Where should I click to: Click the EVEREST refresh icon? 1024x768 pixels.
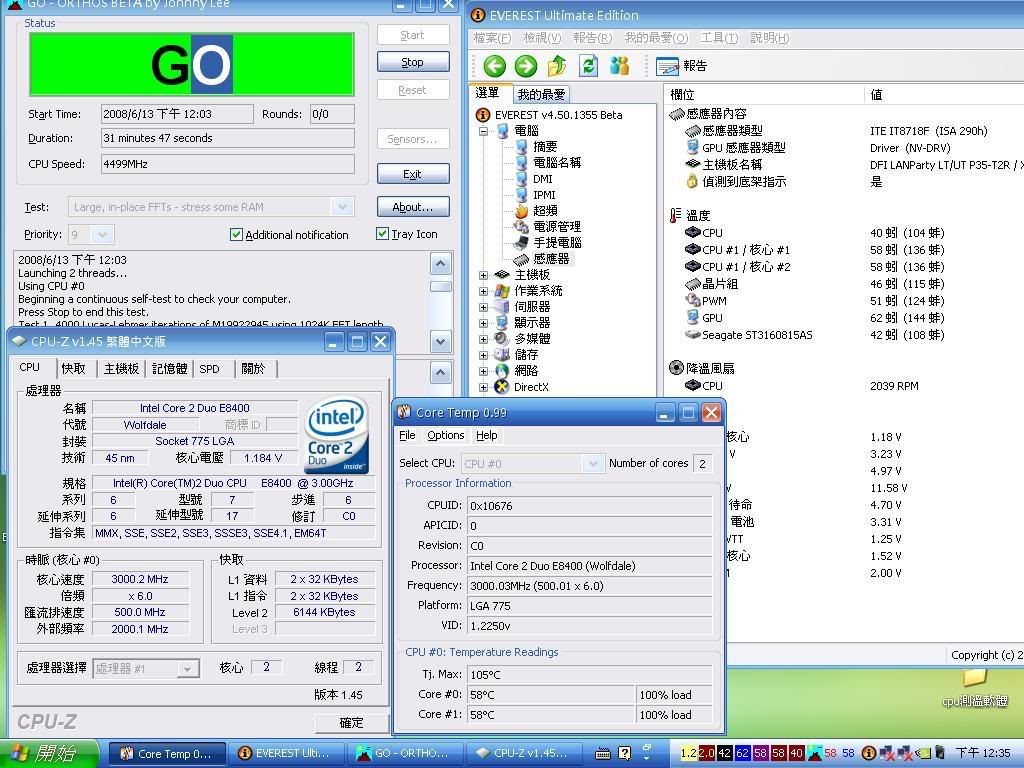[x=588, y=66]
